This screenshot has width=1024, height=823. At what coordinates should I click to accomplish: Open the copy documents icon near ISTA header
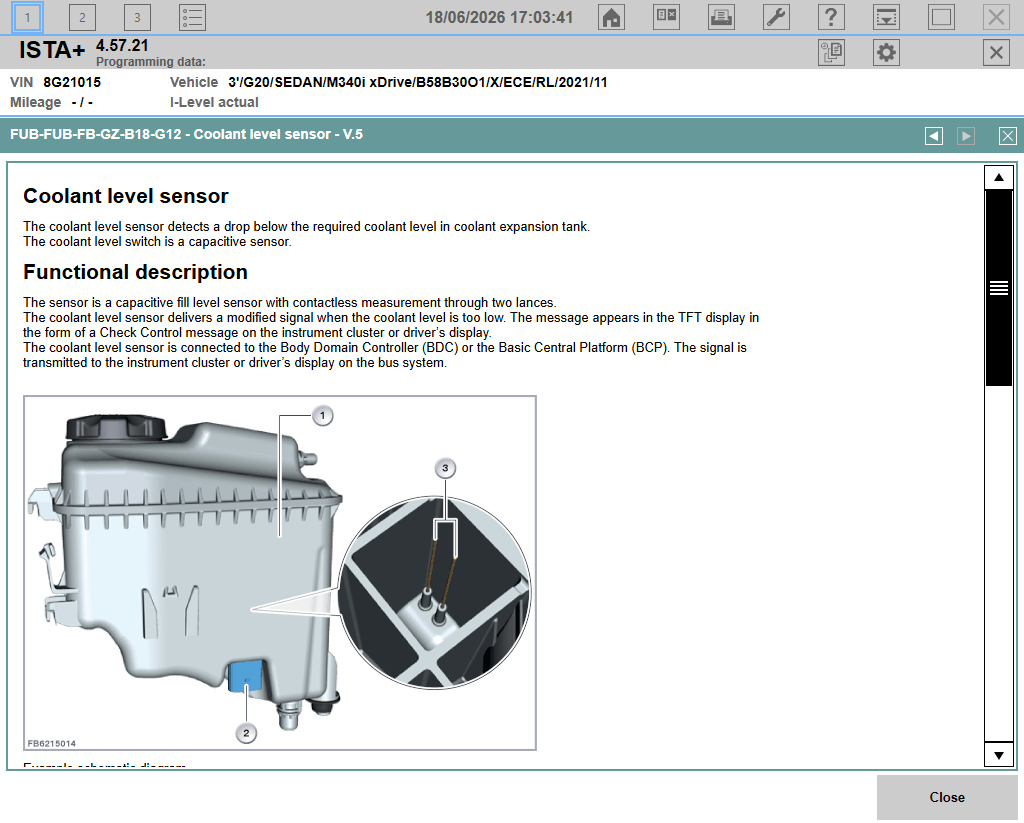pos(831,52)
